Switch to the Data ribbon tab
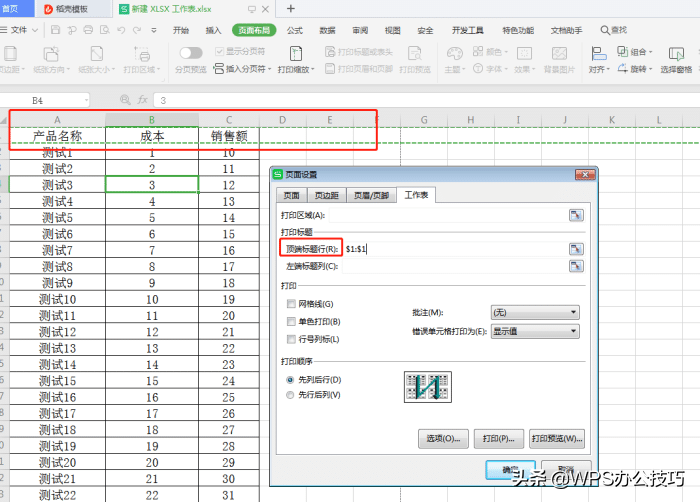700x502 pixels. click(x=327, y=30)
